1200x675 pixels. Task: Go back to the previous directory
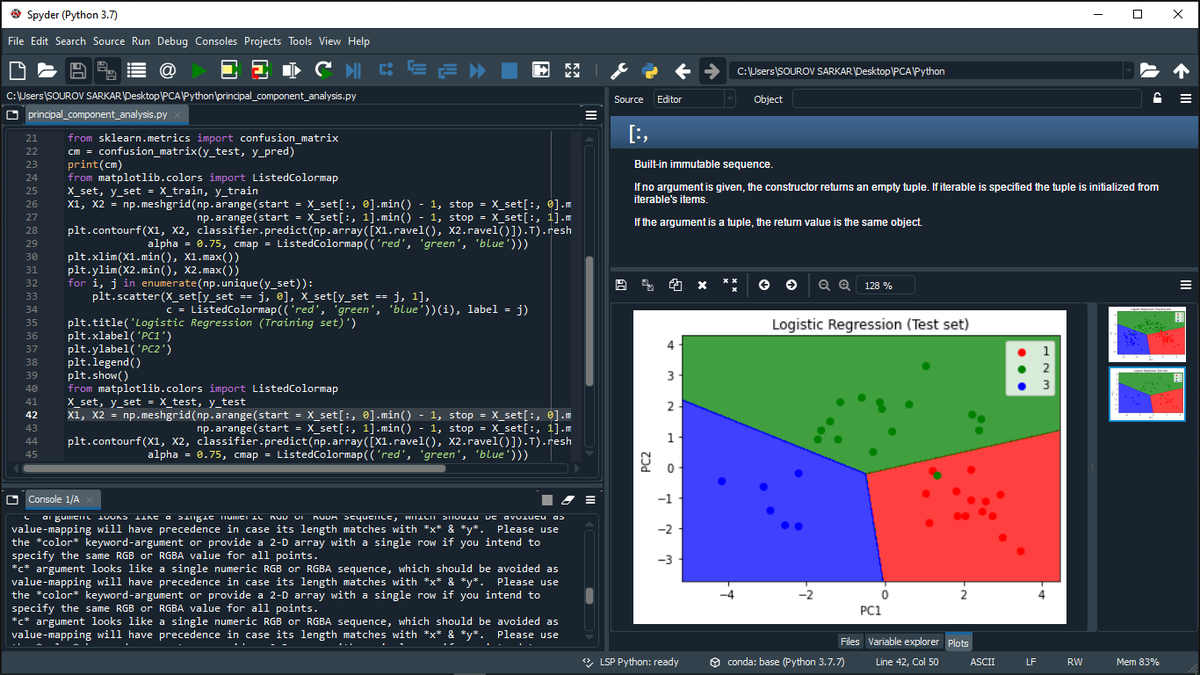[x=683, y=71]
